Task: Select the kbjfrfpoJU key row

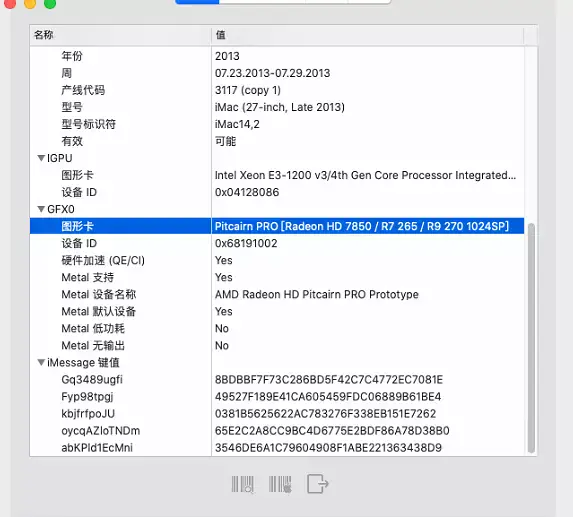Action: click(x=277, y=414)
